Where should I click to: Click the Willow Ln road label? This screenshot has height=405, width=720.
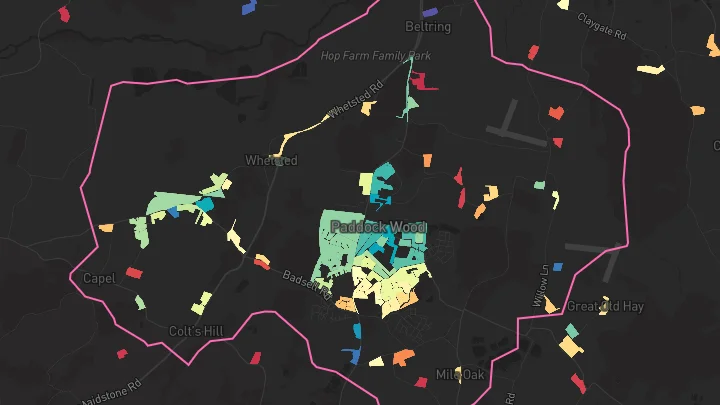(540, 286)
